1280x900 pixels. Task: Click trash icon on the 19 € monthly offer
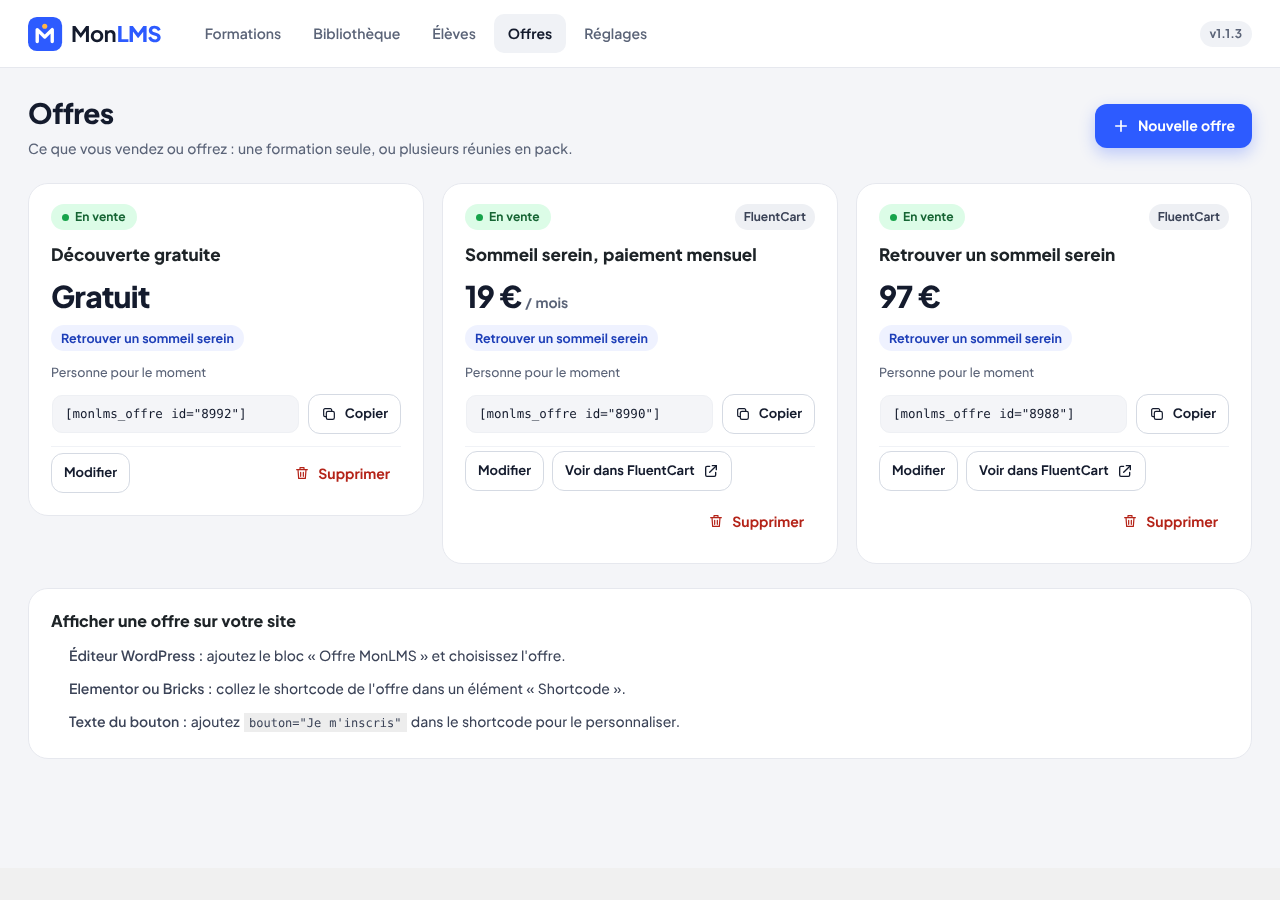click(x=716, y=521)
